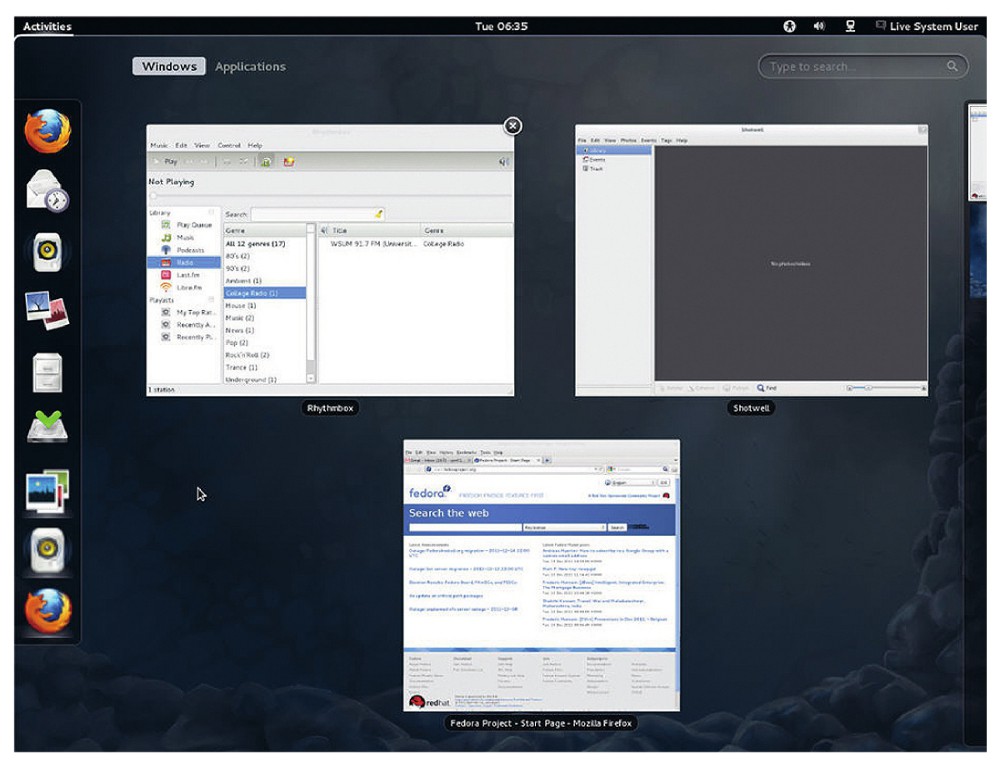Click the volume speaker icon in top bar
This screenshot has width=1000, height=770.
pyautogui.click(x=819, y=27)
